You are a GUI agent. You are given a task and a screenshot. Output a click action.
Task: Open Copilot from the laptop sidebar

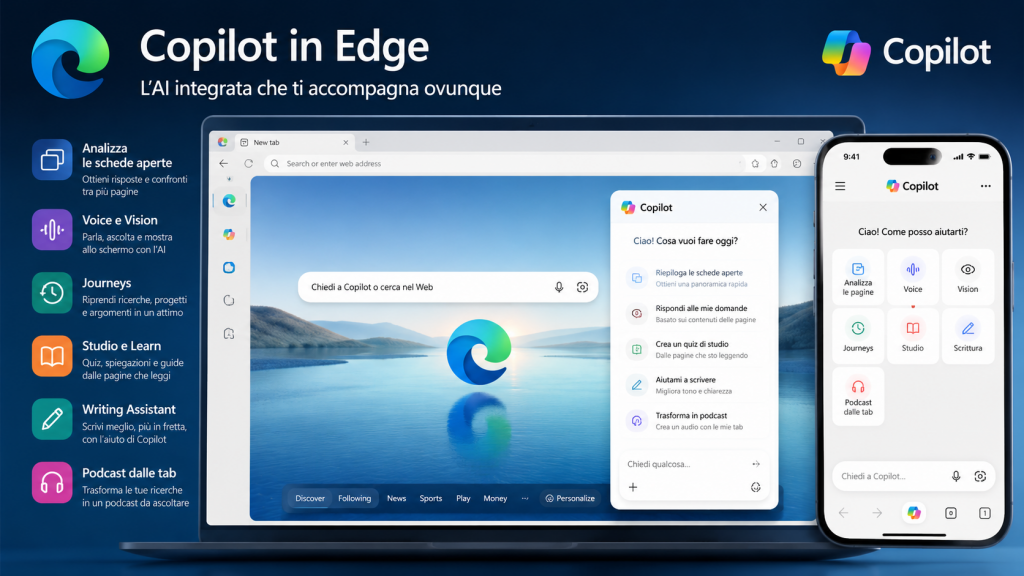(x=229, y=234)
